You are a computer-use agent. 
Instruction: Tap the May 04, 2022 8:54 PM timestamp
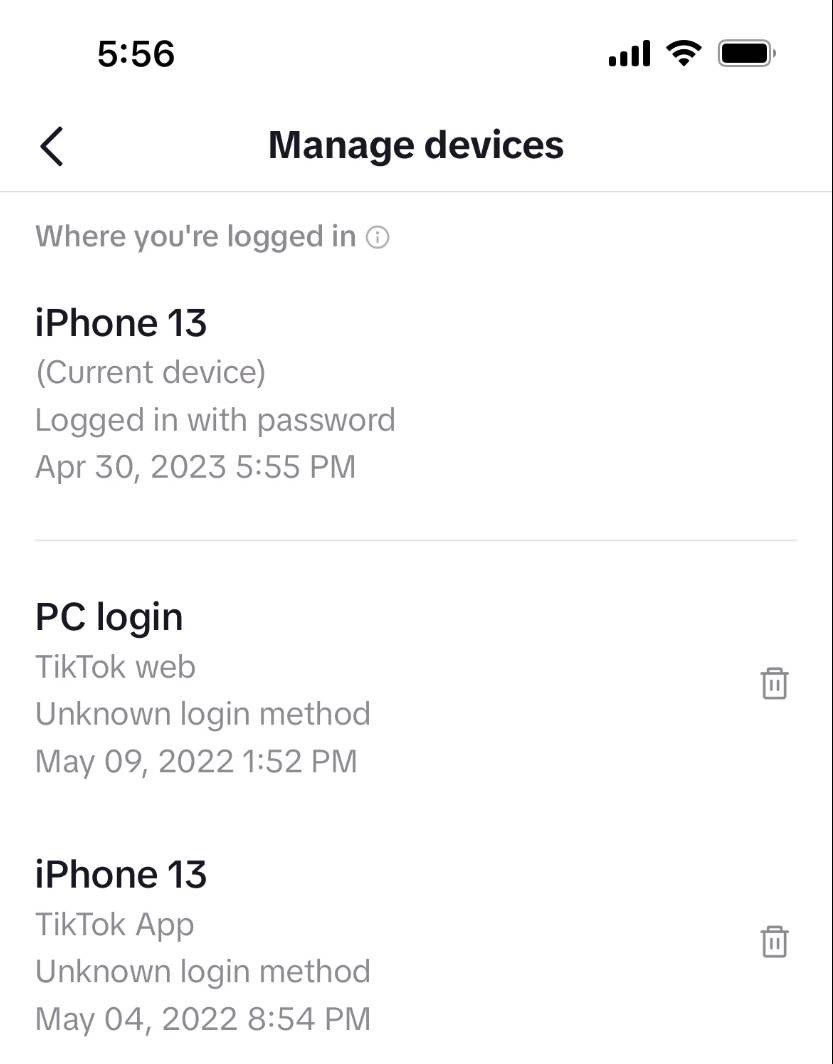tap(202, 1019)
